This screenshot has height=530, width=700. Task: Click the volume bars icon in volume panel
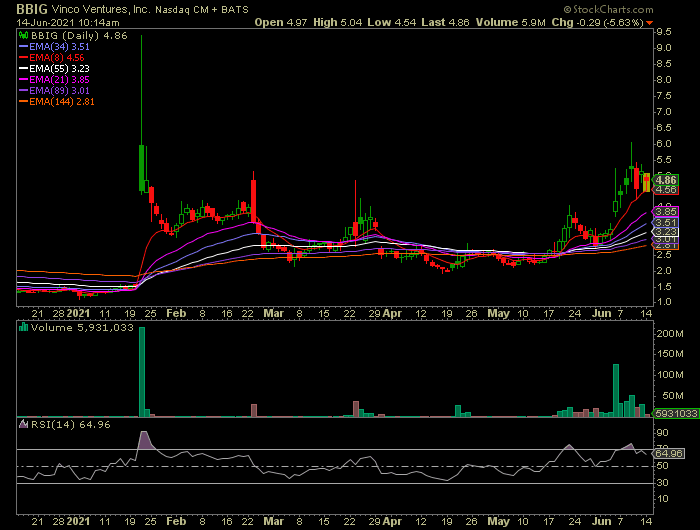pos(24,327)
